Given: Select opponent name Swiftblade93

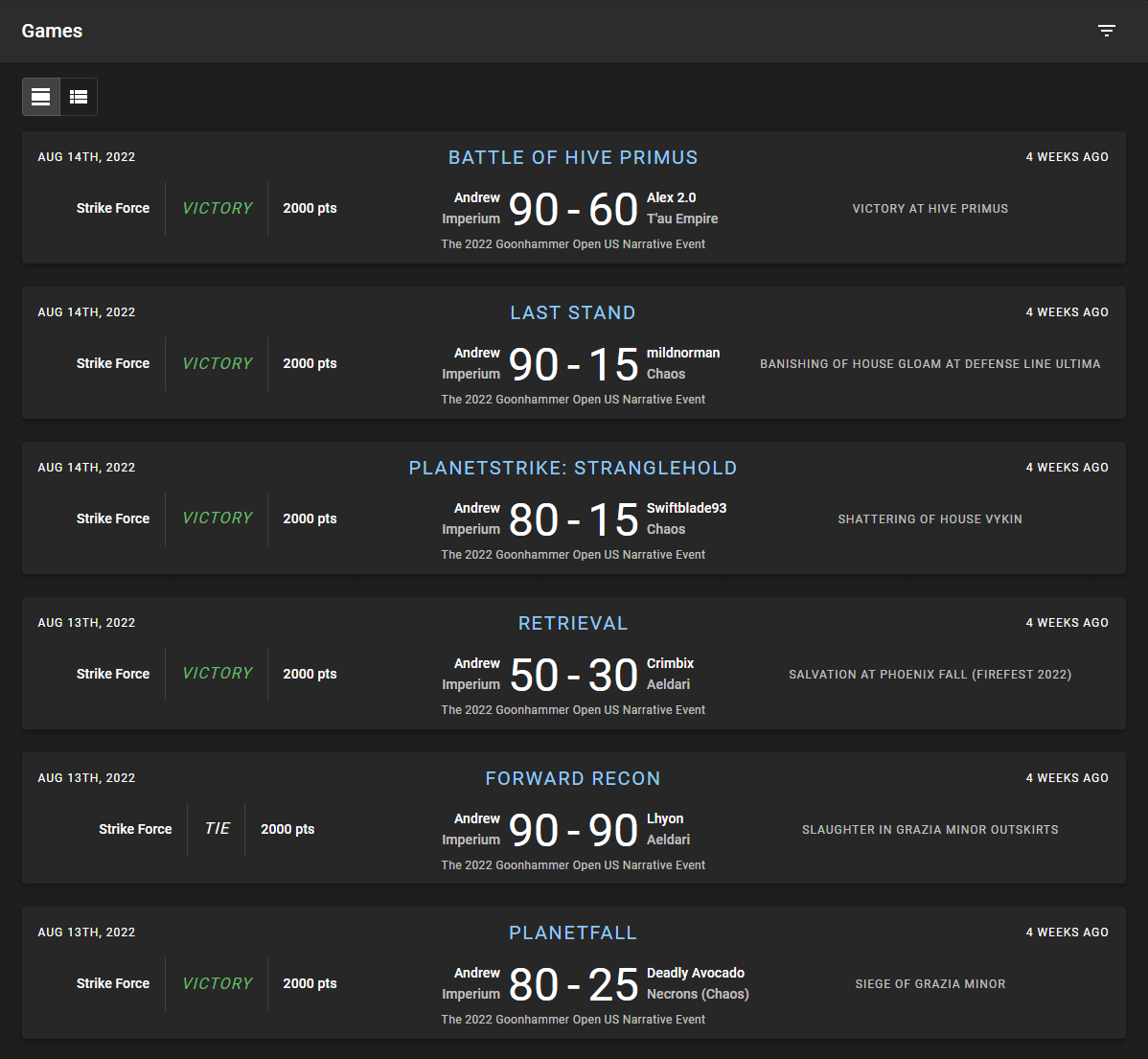Looking at the screenshot, I should click(686, 508).
